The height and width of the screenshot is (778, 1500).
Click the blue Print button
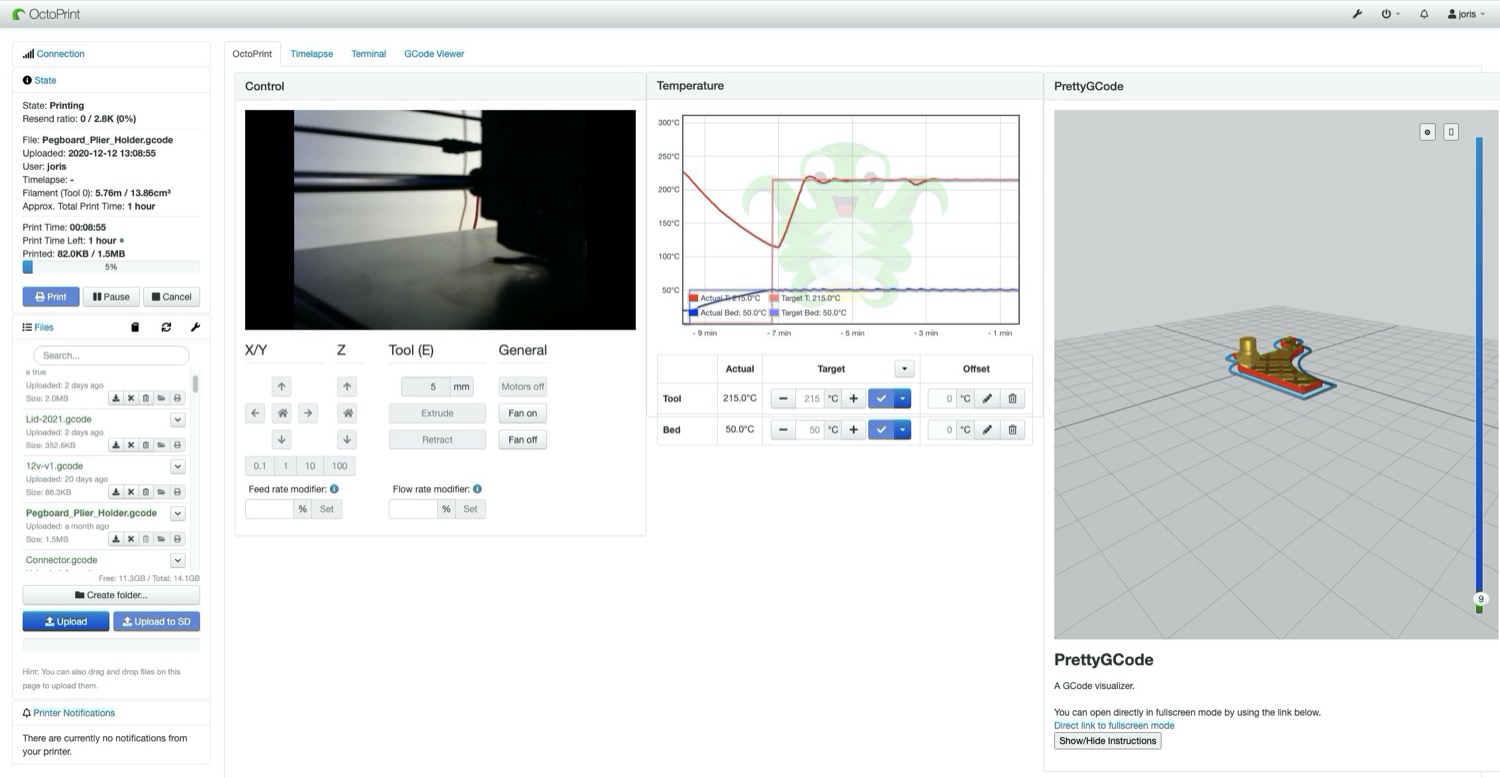[x=51, y=297]
